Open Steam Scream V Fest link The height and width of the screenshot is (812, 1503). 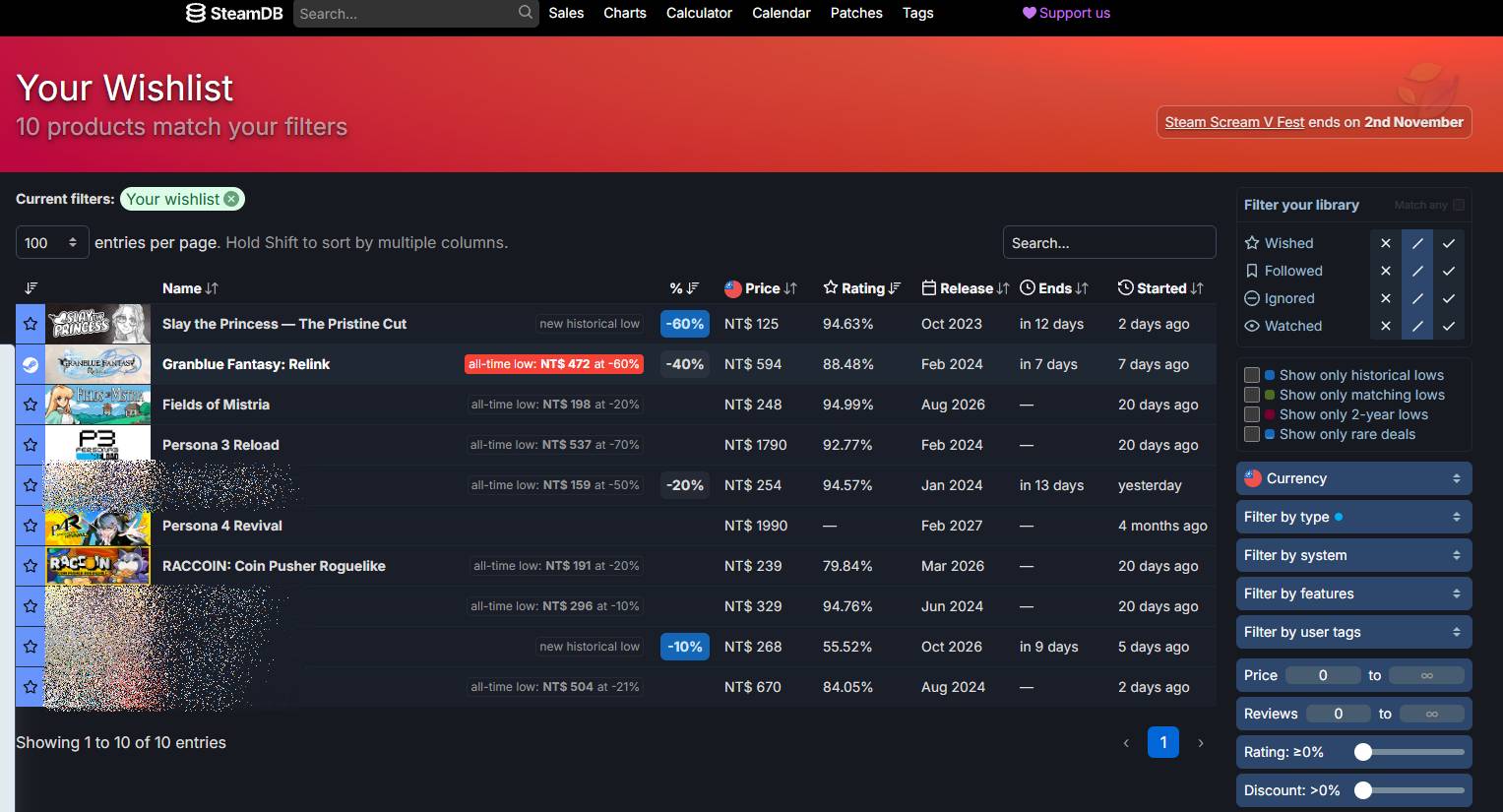(1234, 122)
